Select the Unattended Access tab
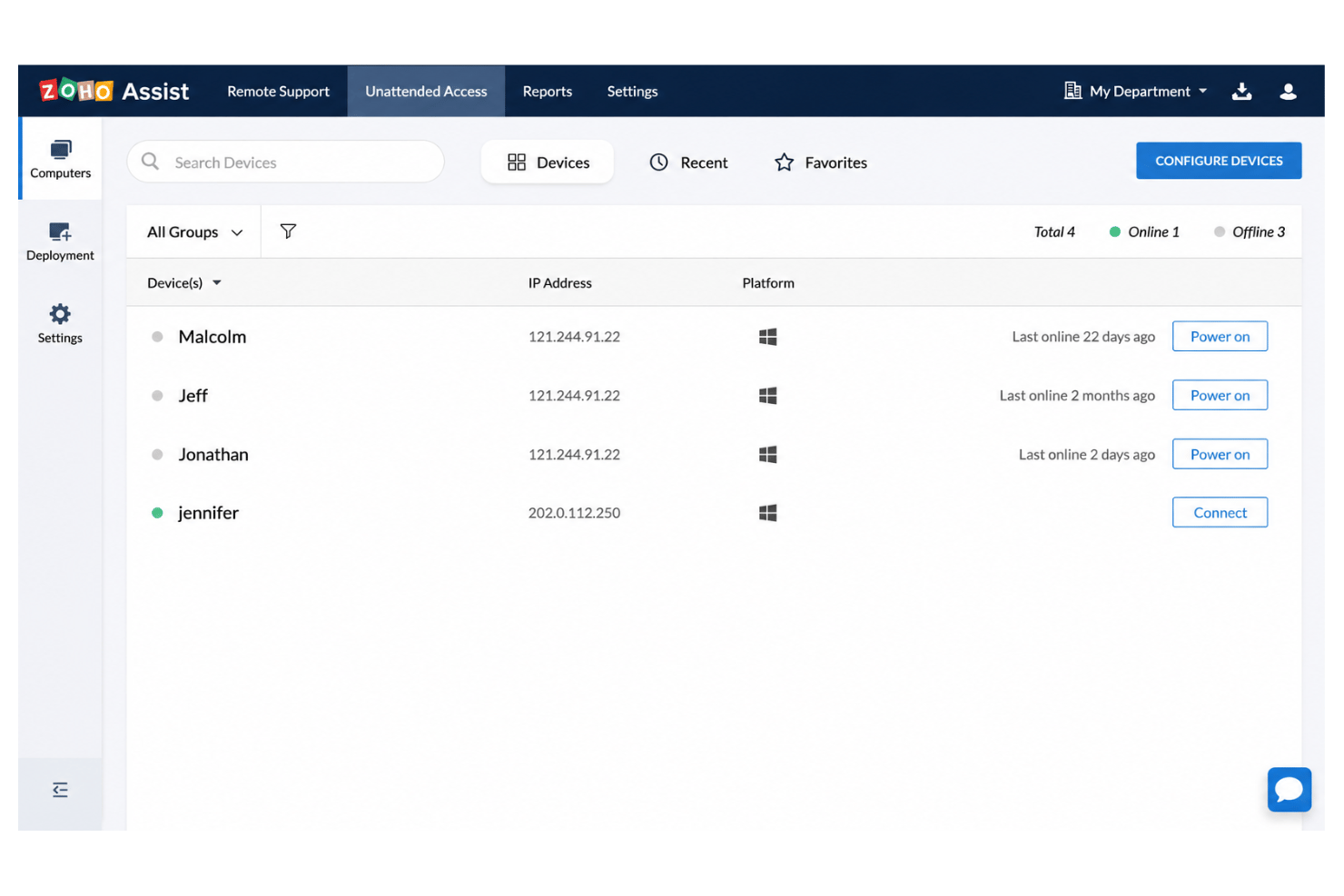Screen dimensions: 1344x896 coord(426,91)
